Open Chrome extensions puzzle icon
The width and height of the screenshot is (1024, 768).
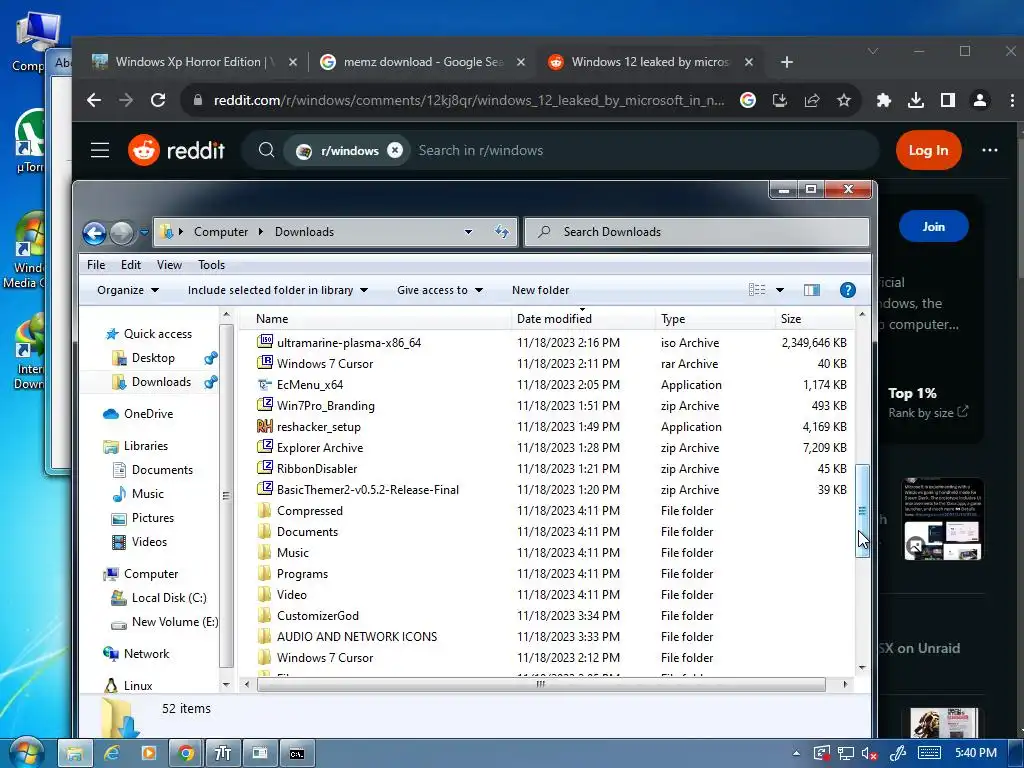coord(884,100)
